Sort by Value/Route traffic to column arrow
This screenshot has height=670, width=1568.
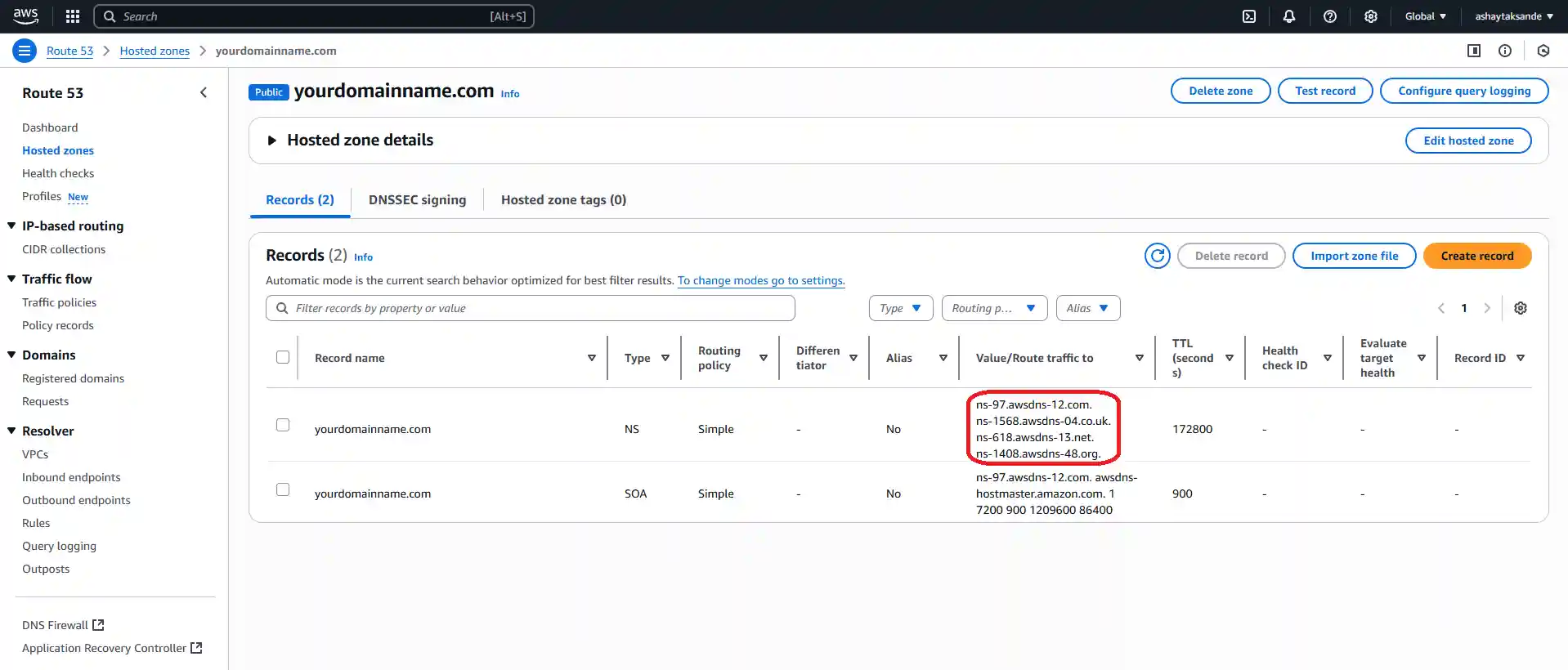pyautogui.click(x=1140, y=358)
